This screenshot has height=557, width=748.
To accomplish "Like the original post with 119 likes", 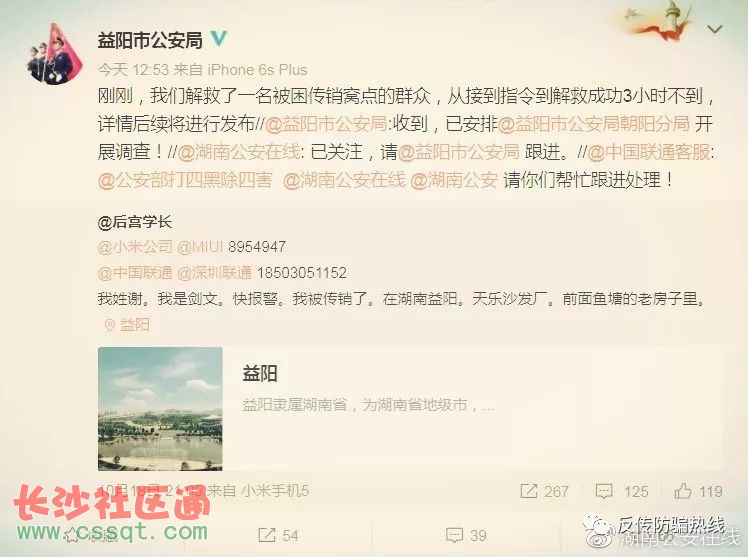I will [x=683, y=491].
